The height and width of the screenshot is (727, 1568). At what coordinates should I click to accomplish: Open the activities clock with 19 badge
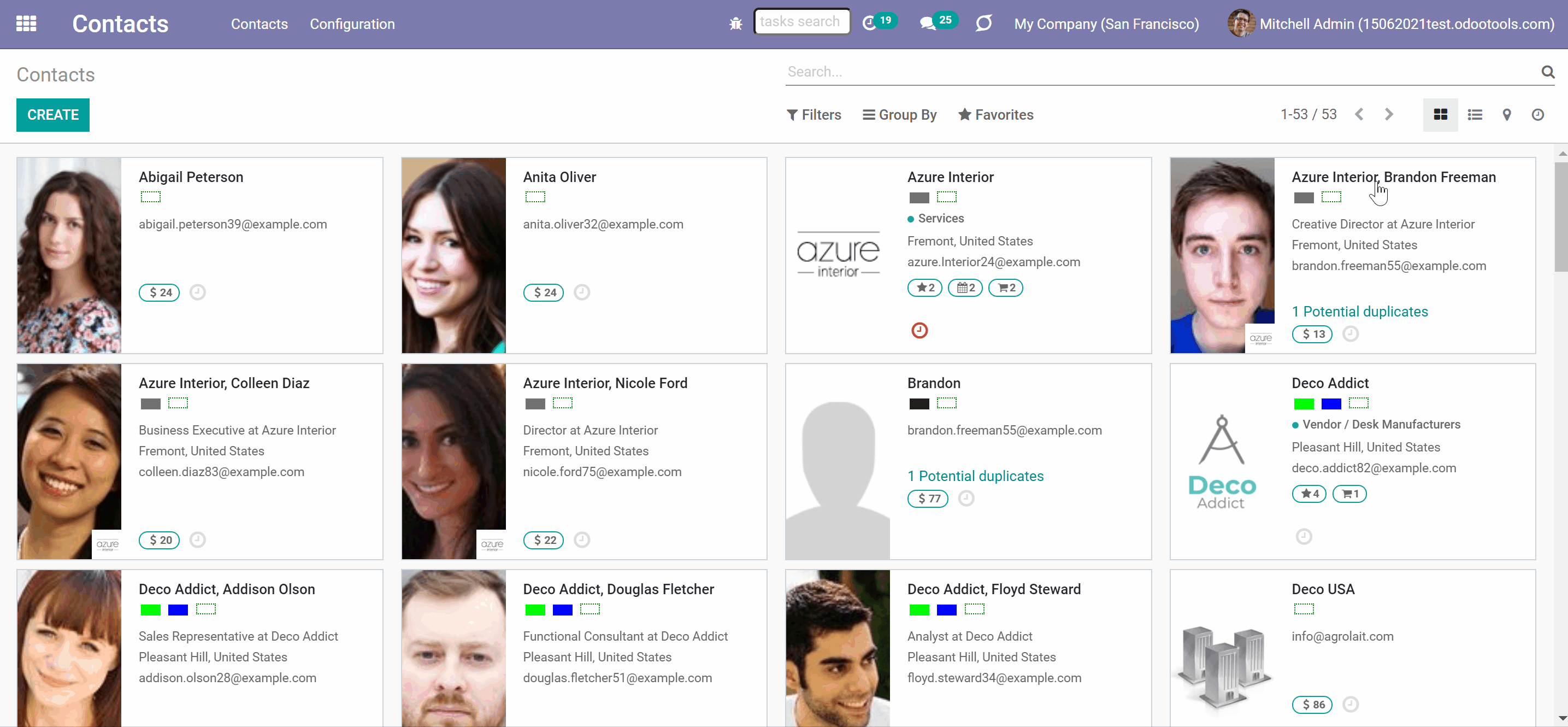pyautogui.click(x=879, y=22)
